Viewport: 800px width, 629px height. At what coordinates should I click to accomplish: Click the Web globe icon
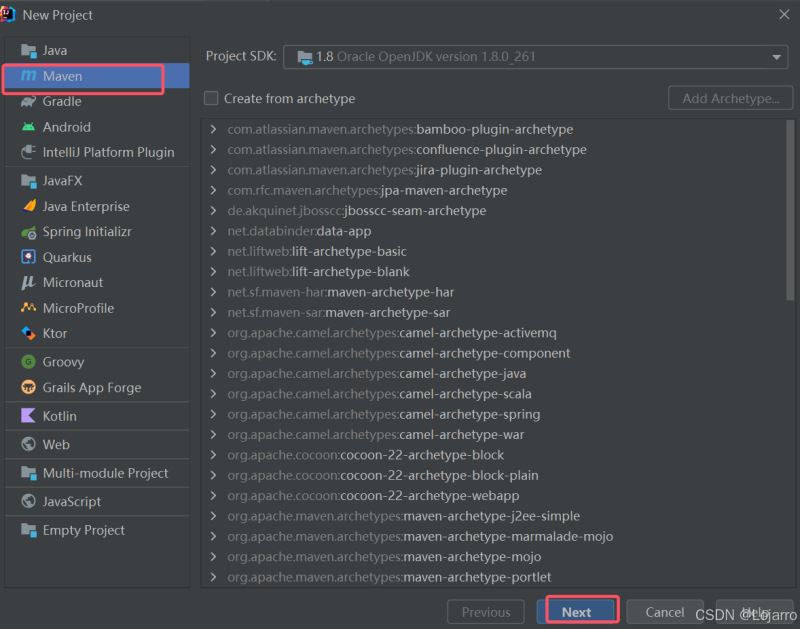click(29, 444)
